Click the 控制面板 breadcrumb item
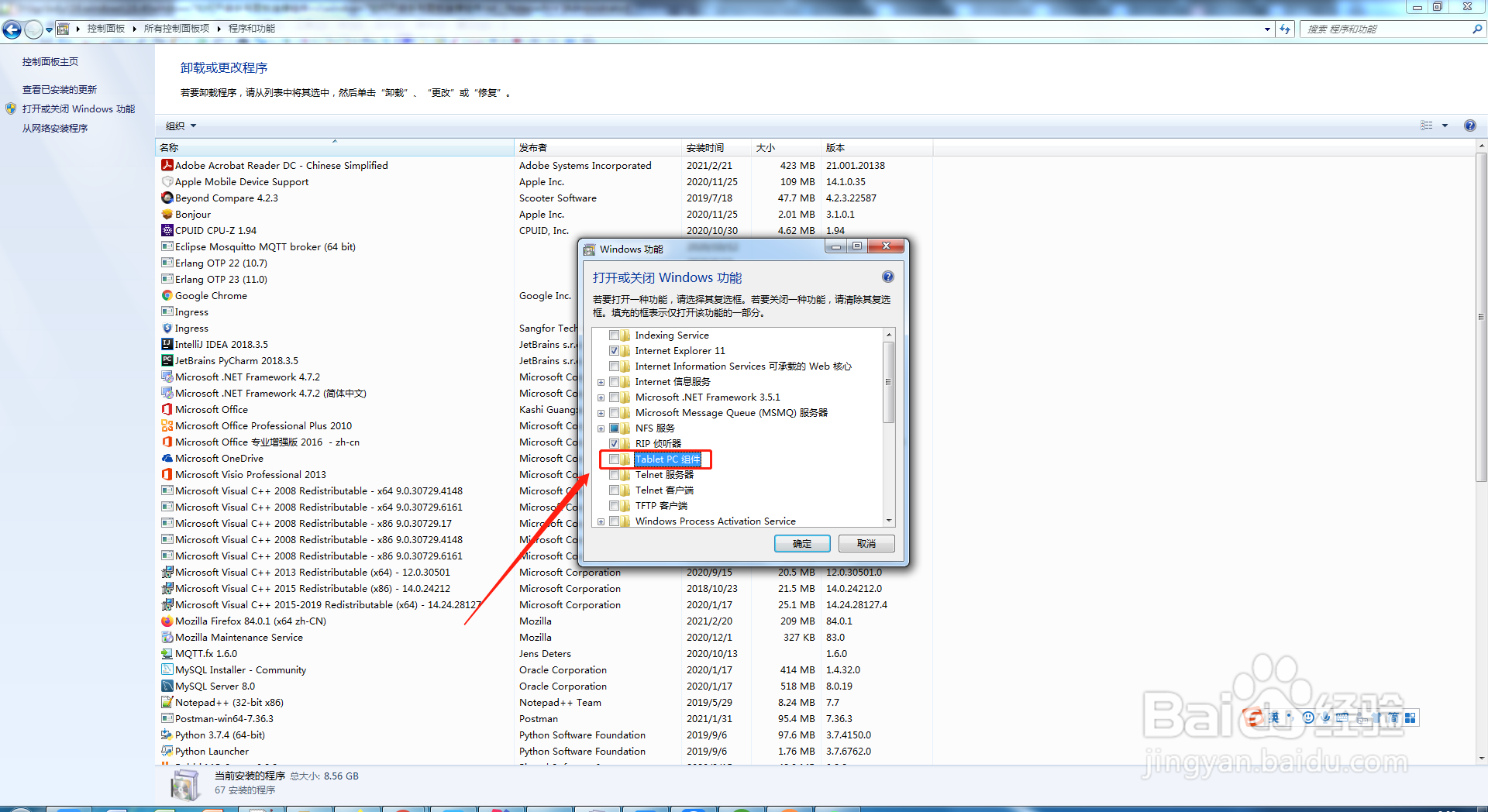This screenshot has width=1488, height=812. coord(106,29)
